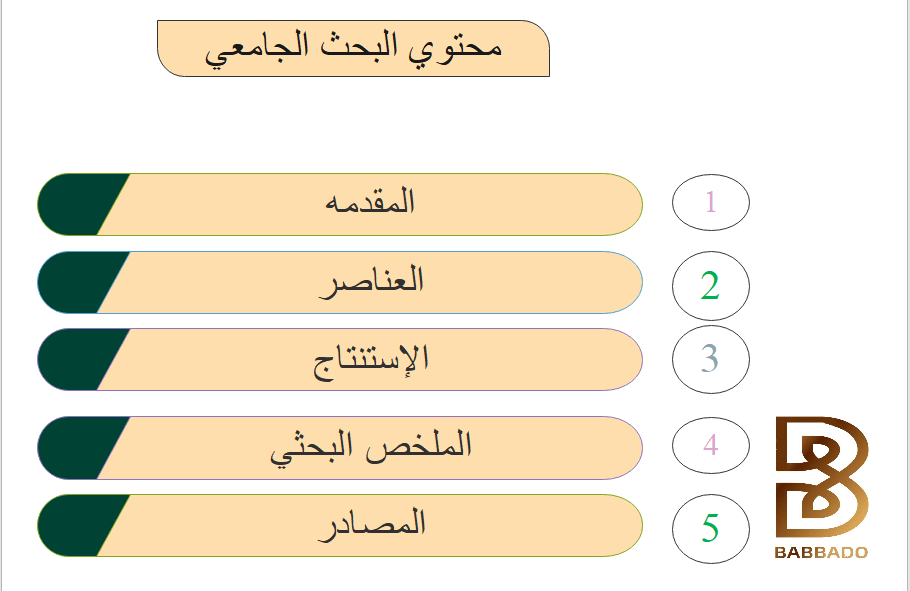This screenshot has width=910, height=591.
Task: Select the circle numbered 1
Action: (x=710, y=203)
